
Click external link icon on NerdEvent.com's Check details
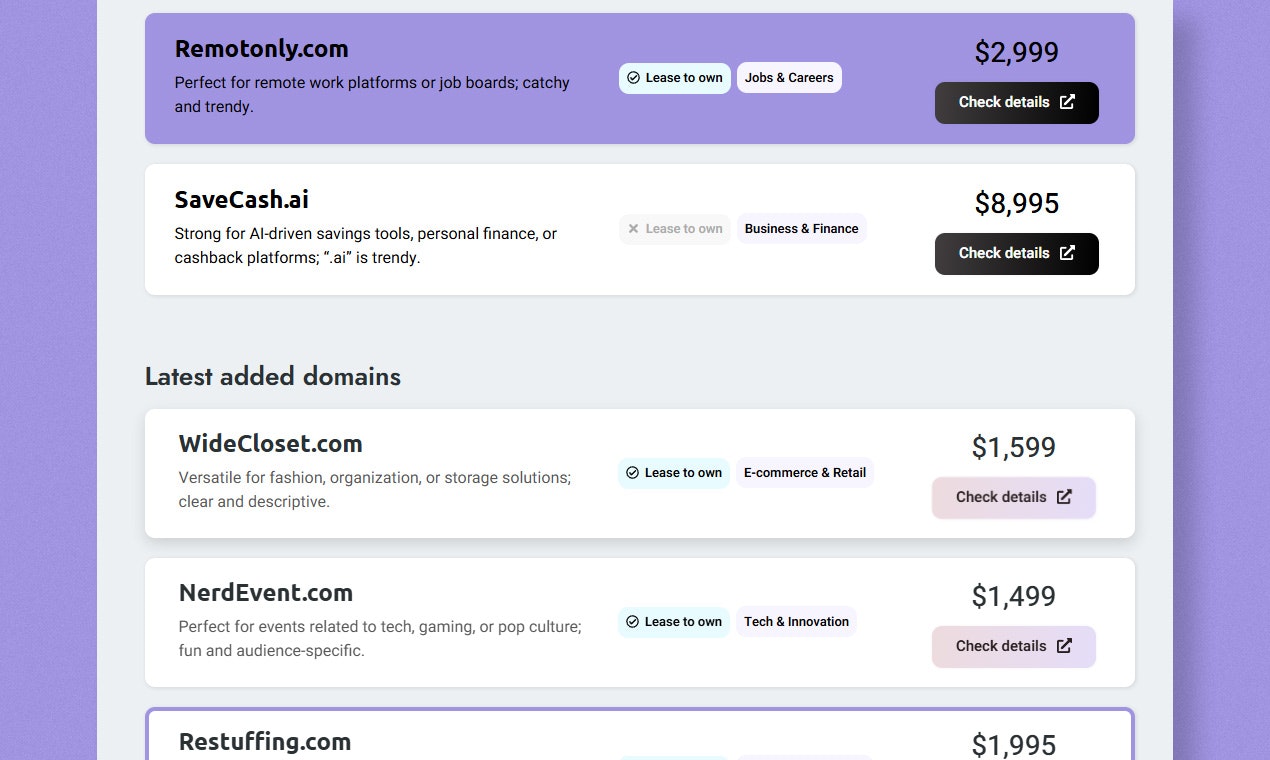click(x=1064, y=646)
